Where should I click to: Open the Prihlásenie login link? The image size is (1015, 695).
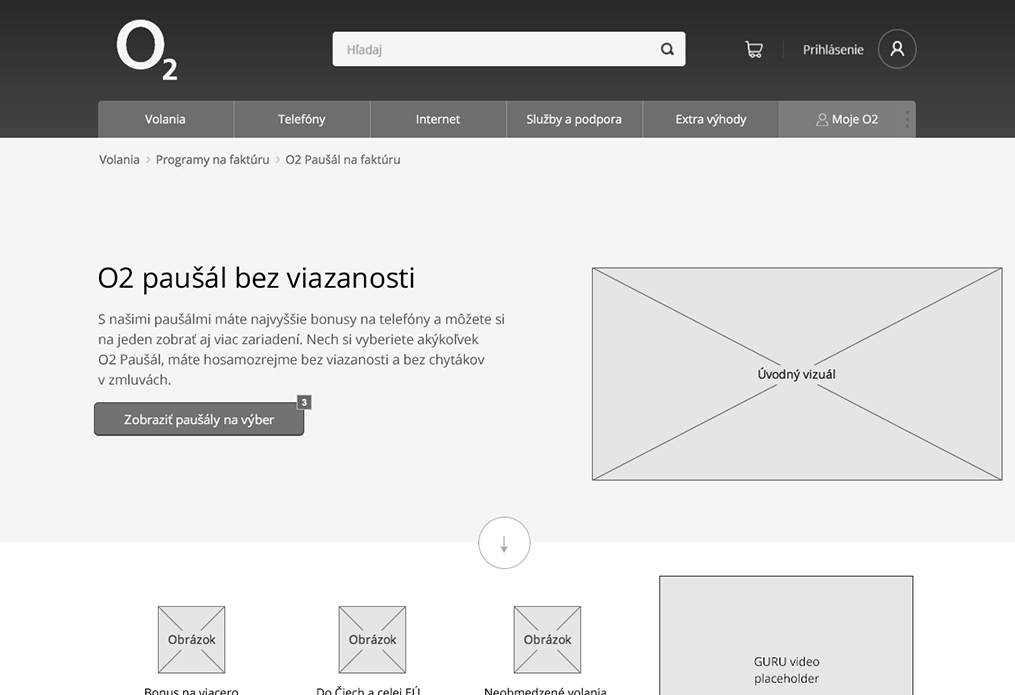pos(833,50)
